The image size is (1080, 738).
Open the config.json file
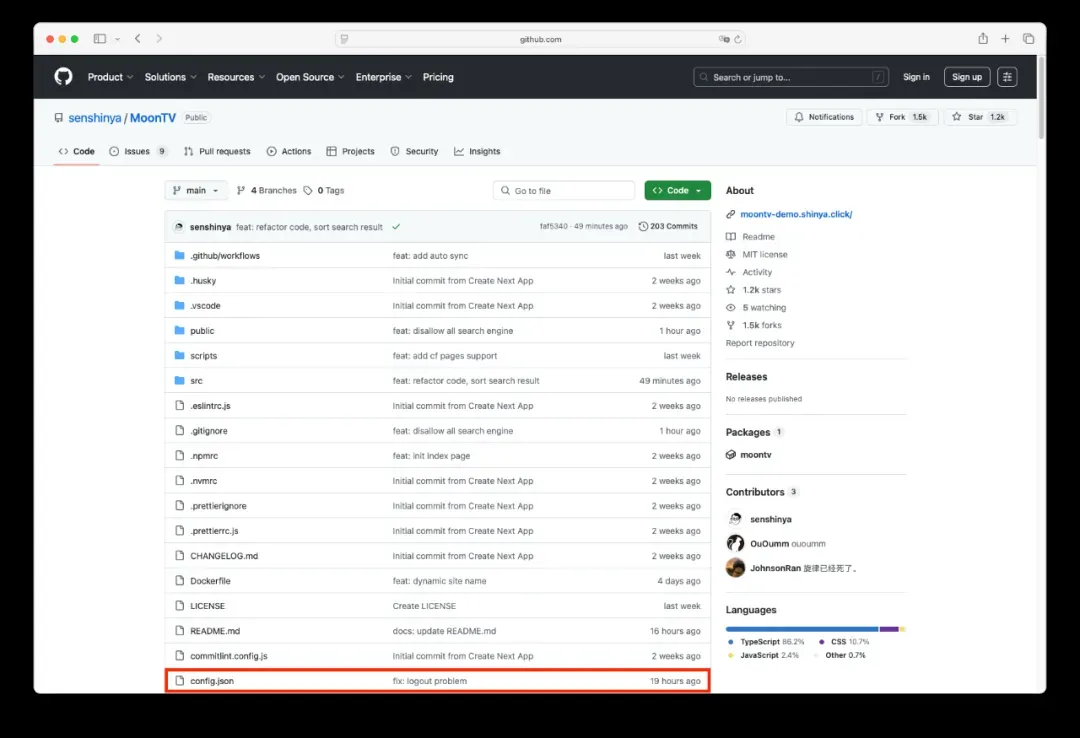pyautogui.click(x=212, y=681)
